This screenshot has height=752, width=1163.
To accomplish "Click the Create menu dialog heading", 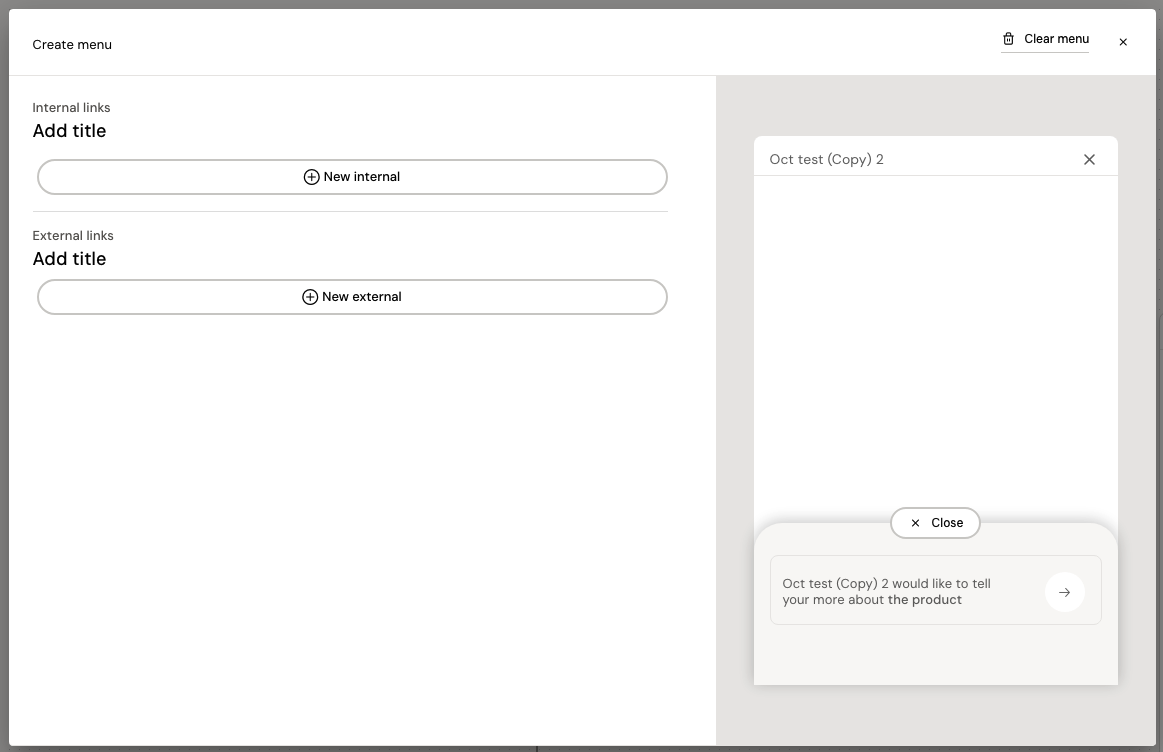I will tap(72, 45).
